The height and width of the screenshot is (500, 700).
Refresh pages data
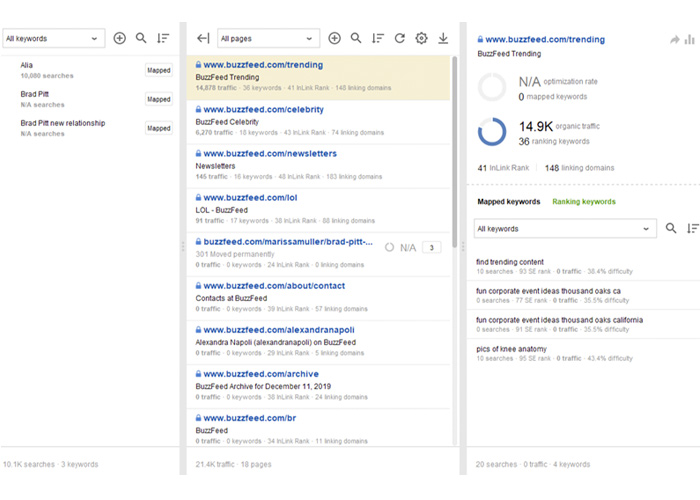coord(400,38)
